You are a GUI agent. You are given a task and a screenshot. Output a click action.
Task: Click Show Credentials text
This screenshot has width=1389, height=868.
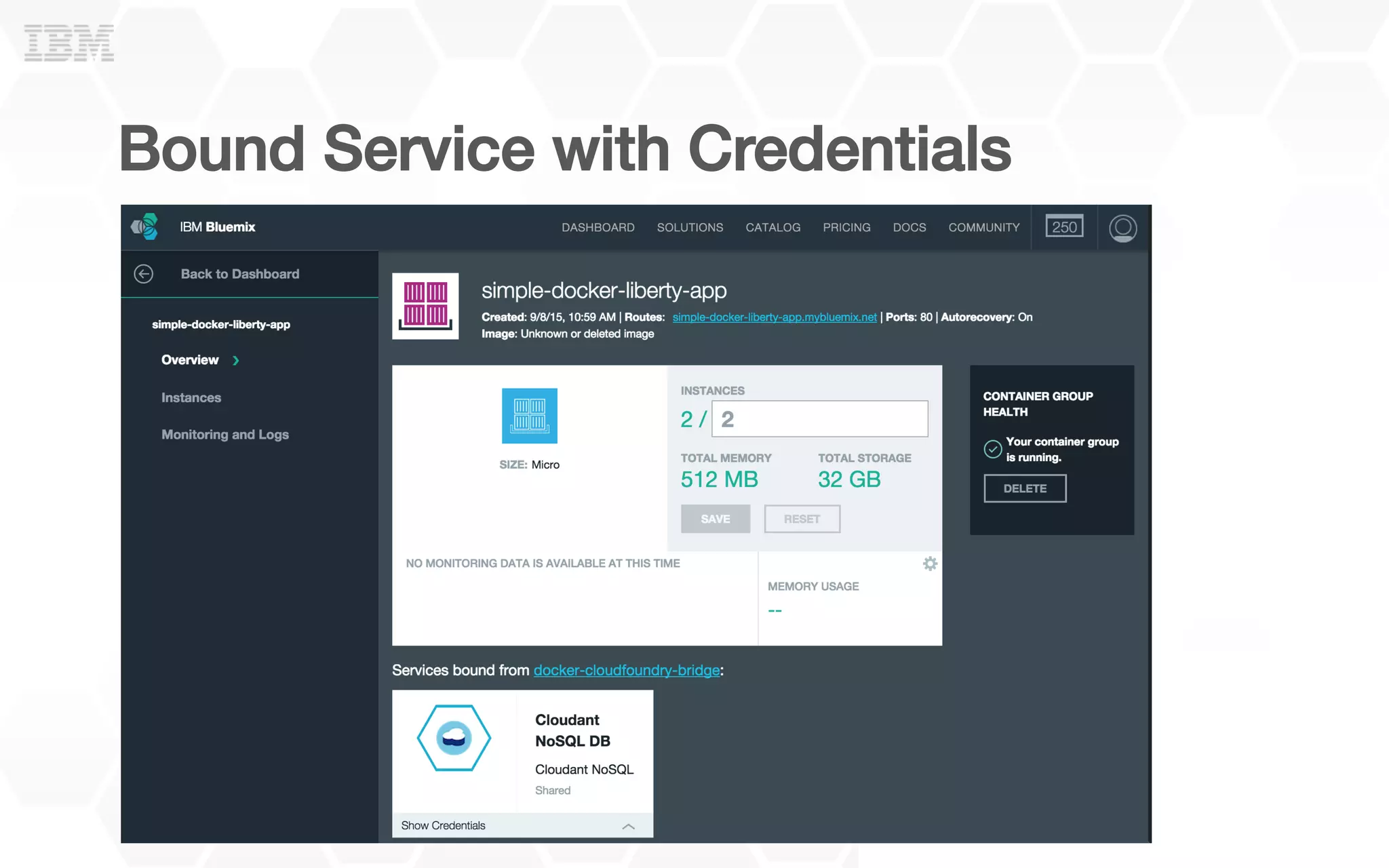443,826
